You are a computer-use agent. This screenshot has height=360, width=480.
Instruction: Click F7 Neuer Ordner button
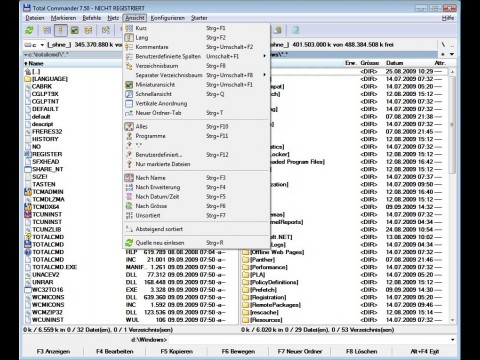[300, 351]
